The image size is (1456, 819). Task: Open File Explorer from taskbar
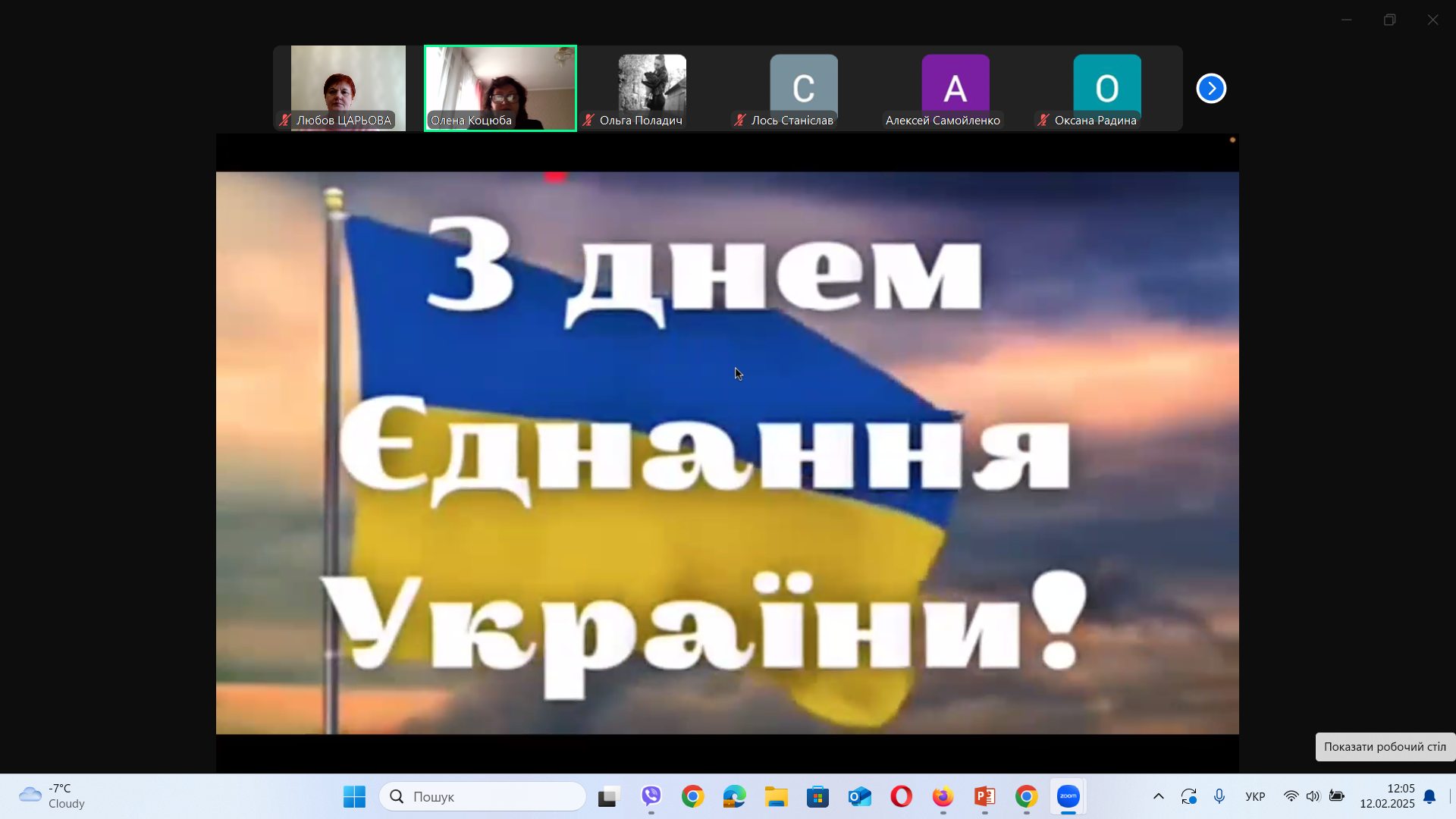click(x=776, y=796)
